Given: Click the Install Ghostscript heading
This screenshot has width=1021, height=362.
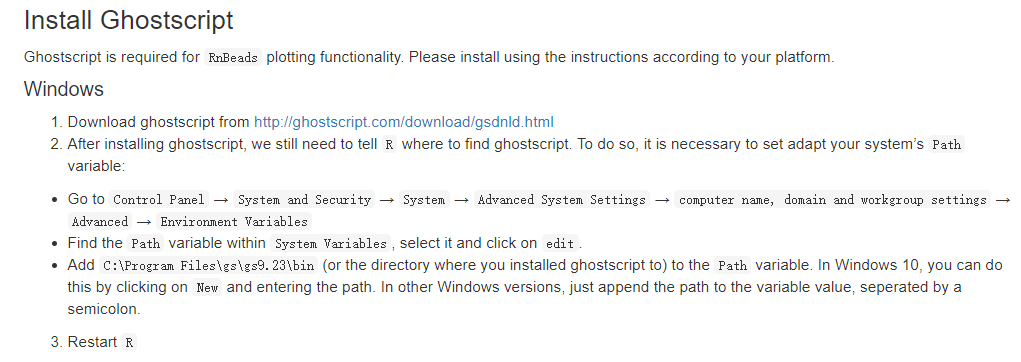Looking at the screenshot, I should click(x=128, y=20).
